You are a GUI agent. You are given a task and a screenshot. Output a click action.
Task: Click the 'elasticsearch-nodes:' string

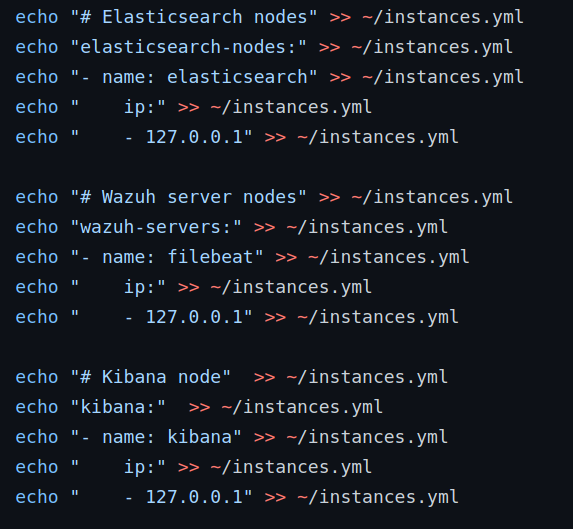[x=189, y=47]
